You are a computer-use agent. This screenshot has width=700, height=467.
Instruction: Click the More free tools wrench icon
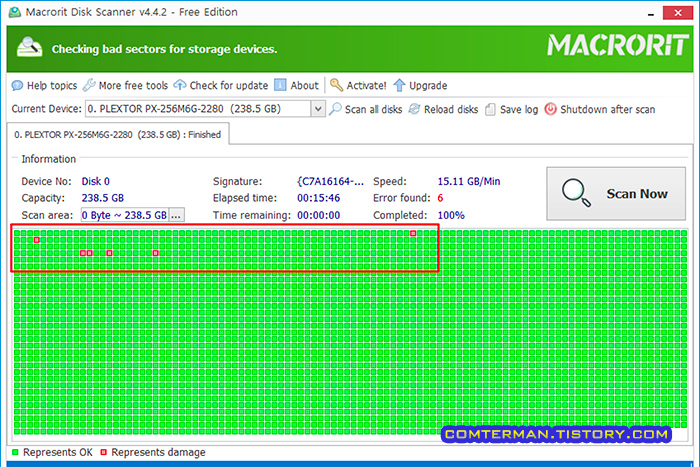[x=89, y=85]
